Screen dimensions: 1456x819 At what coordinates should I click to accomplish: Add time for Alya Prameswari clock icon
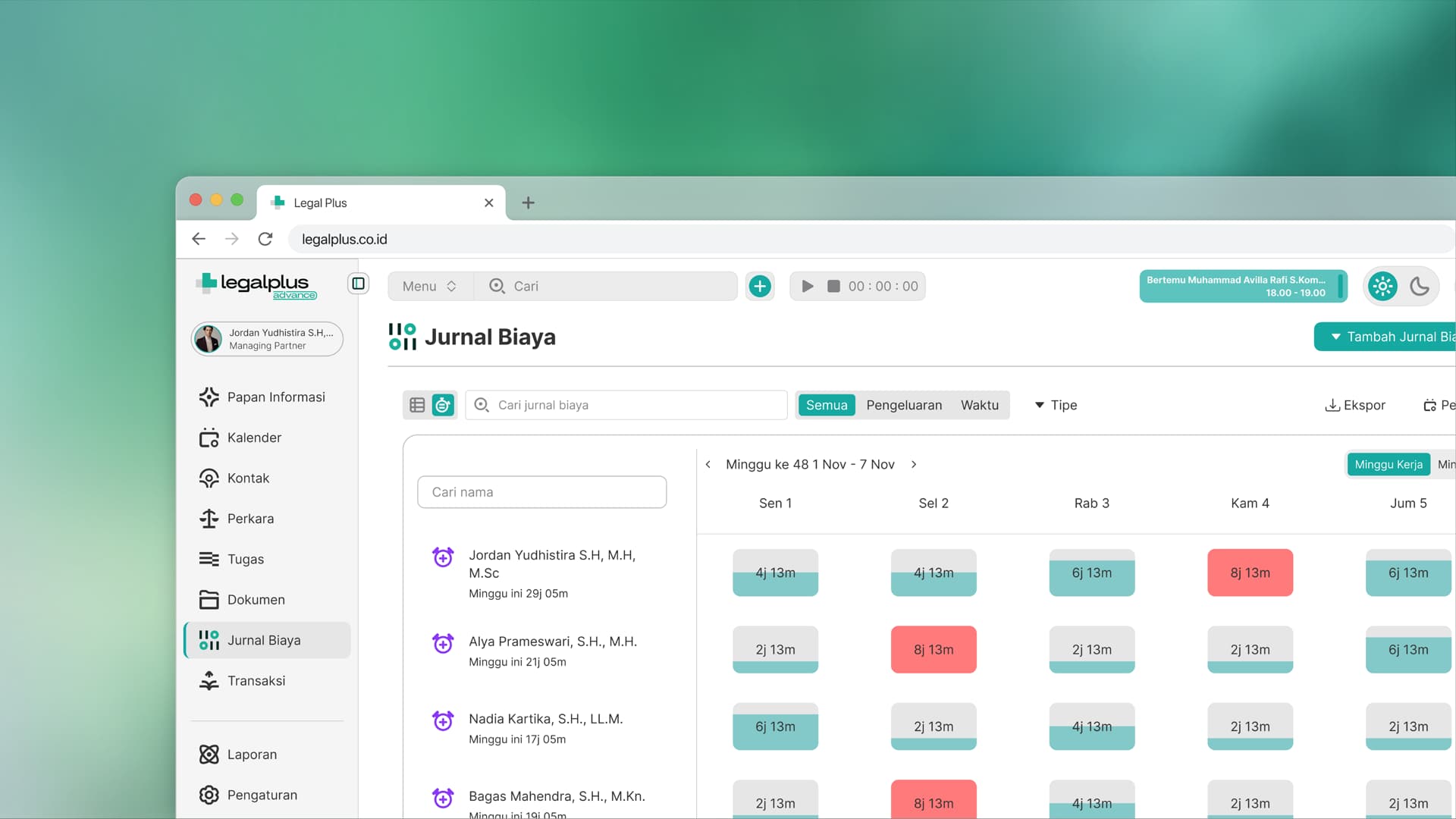[443, 643]
